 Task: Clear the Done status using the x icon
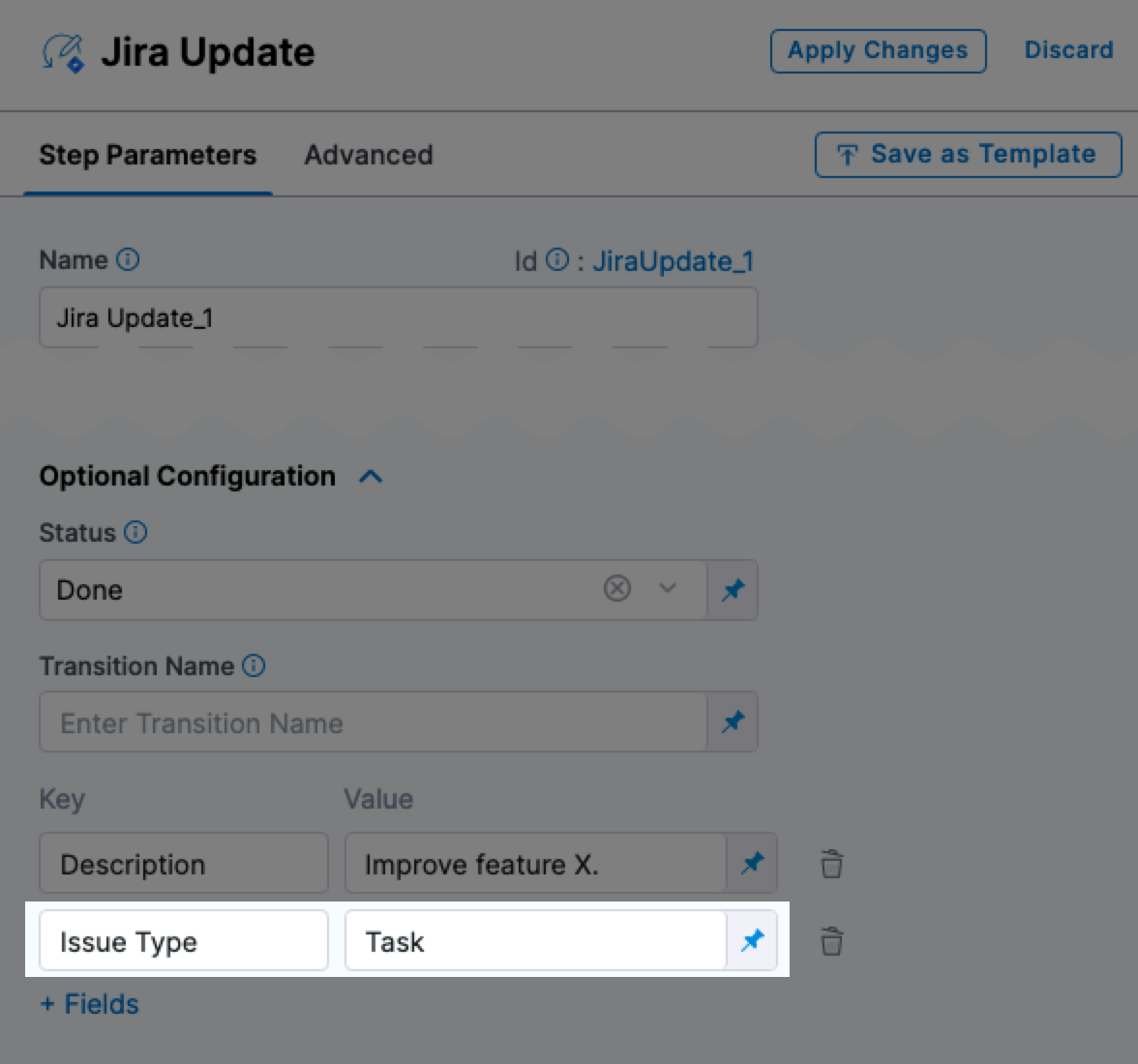click(x=617, y=589)
